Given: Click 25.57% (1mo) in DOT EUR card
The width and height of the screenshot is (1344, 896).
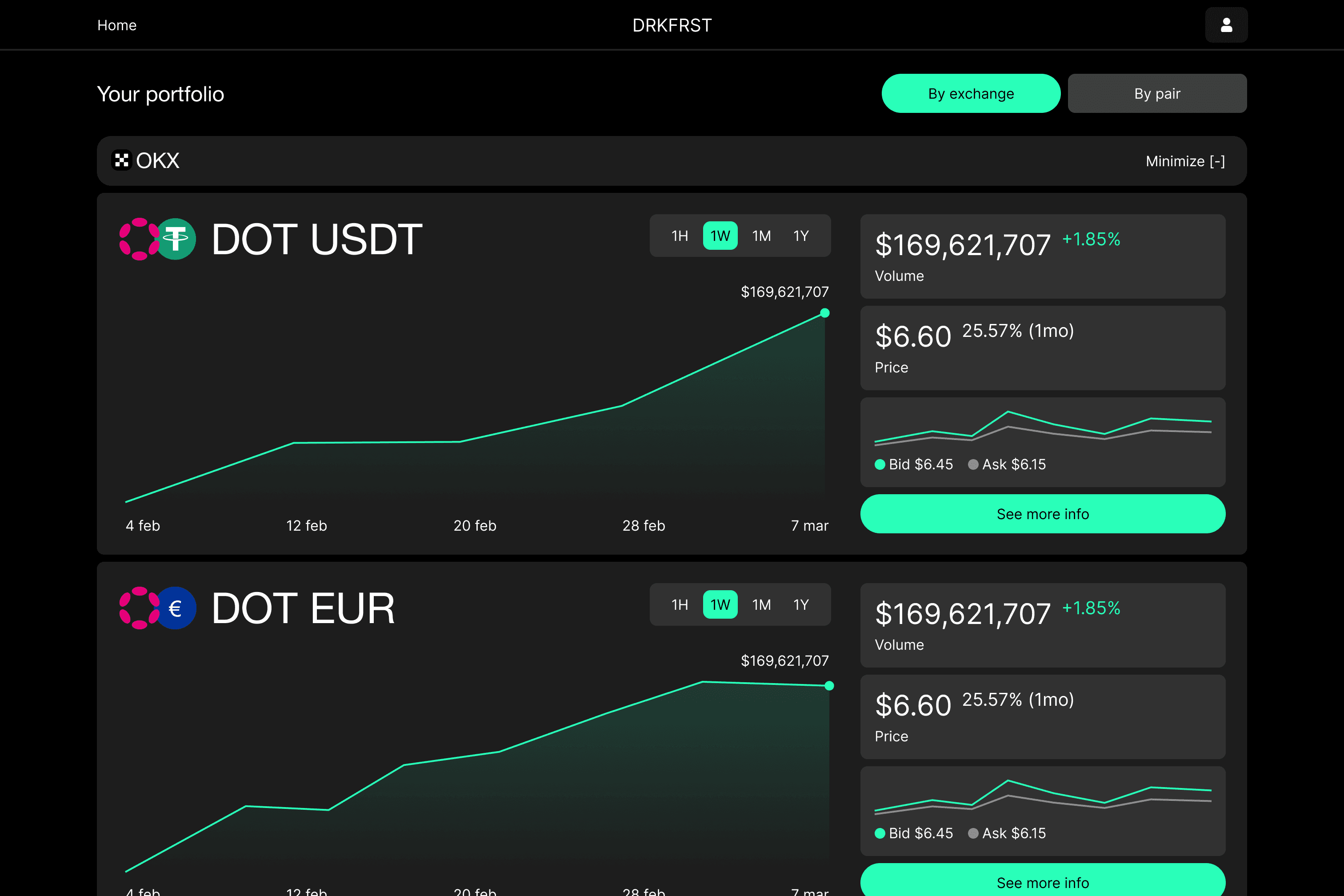Looking at the screenshot, I should point(1018,700).
